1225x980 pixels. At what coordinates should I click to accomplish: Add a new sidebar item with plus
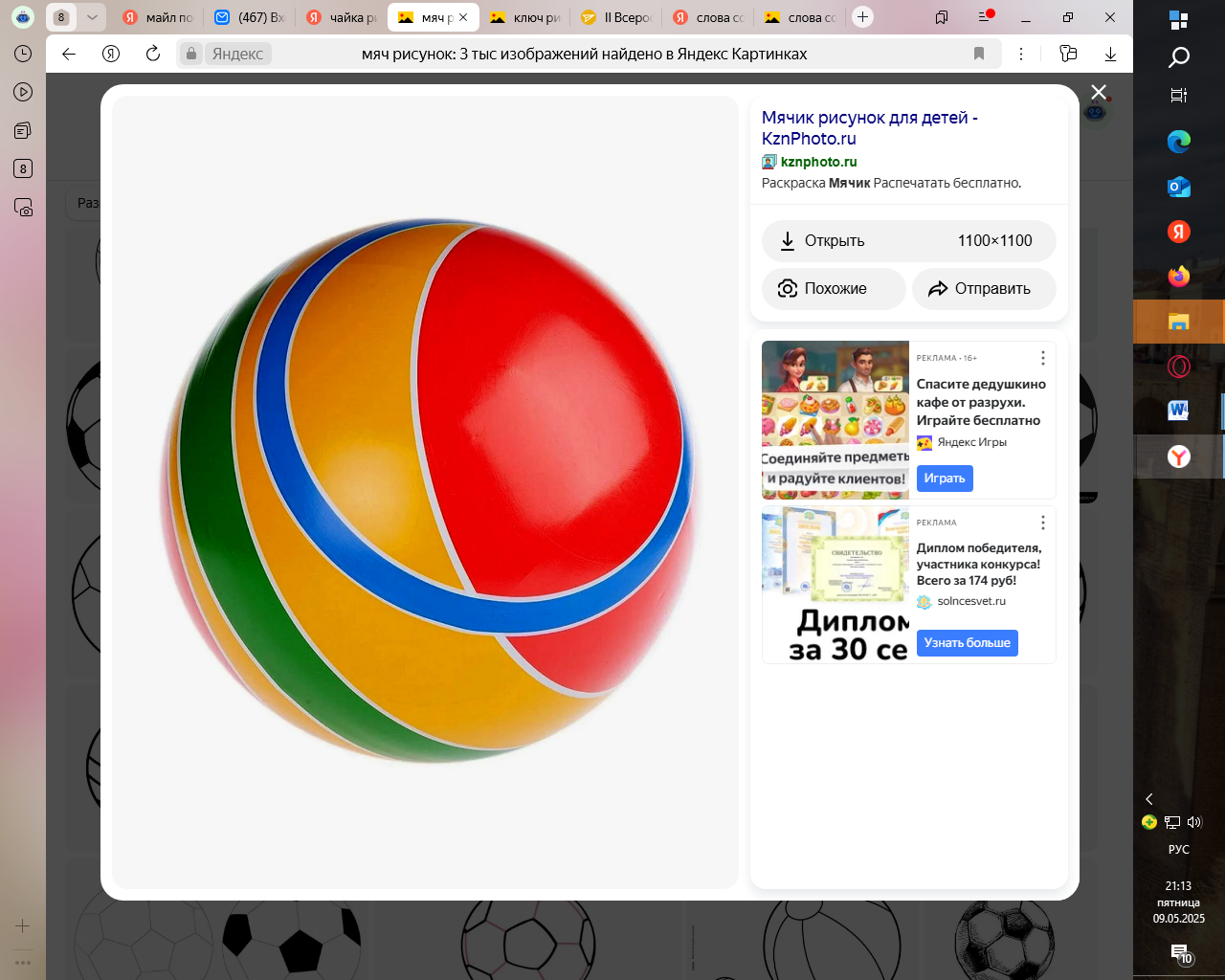point(23,925)
